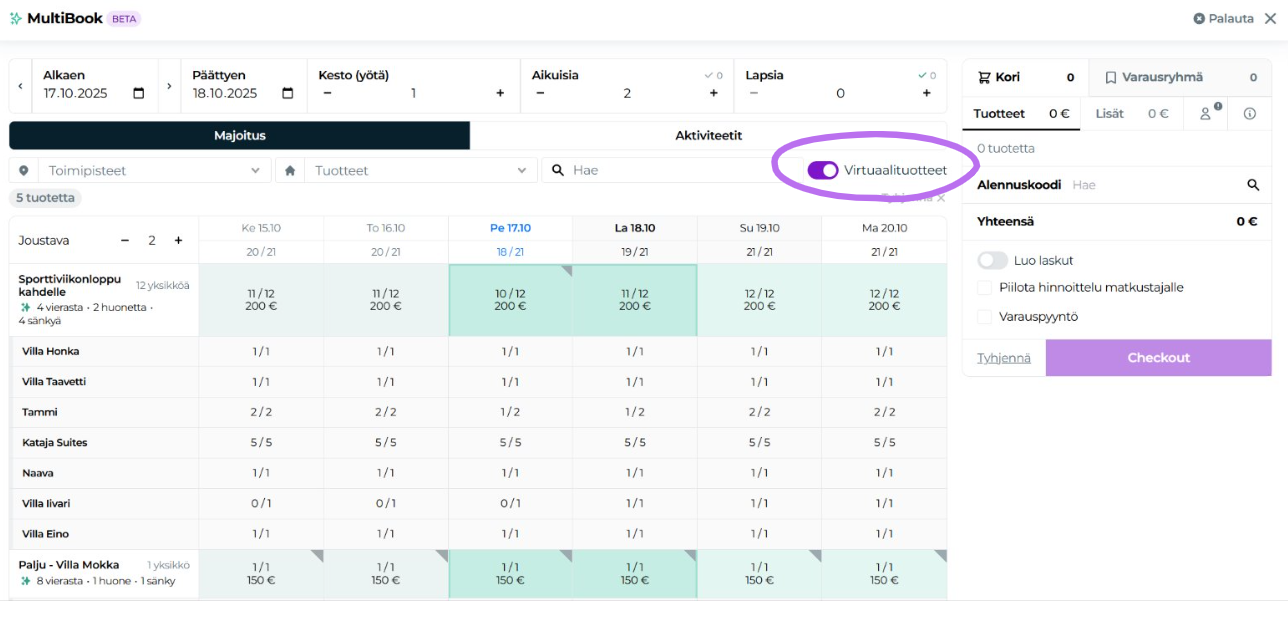Disable the Virtuaalituotteet toggle
This screenshot has width=1288, height=625.
(823, 170)
